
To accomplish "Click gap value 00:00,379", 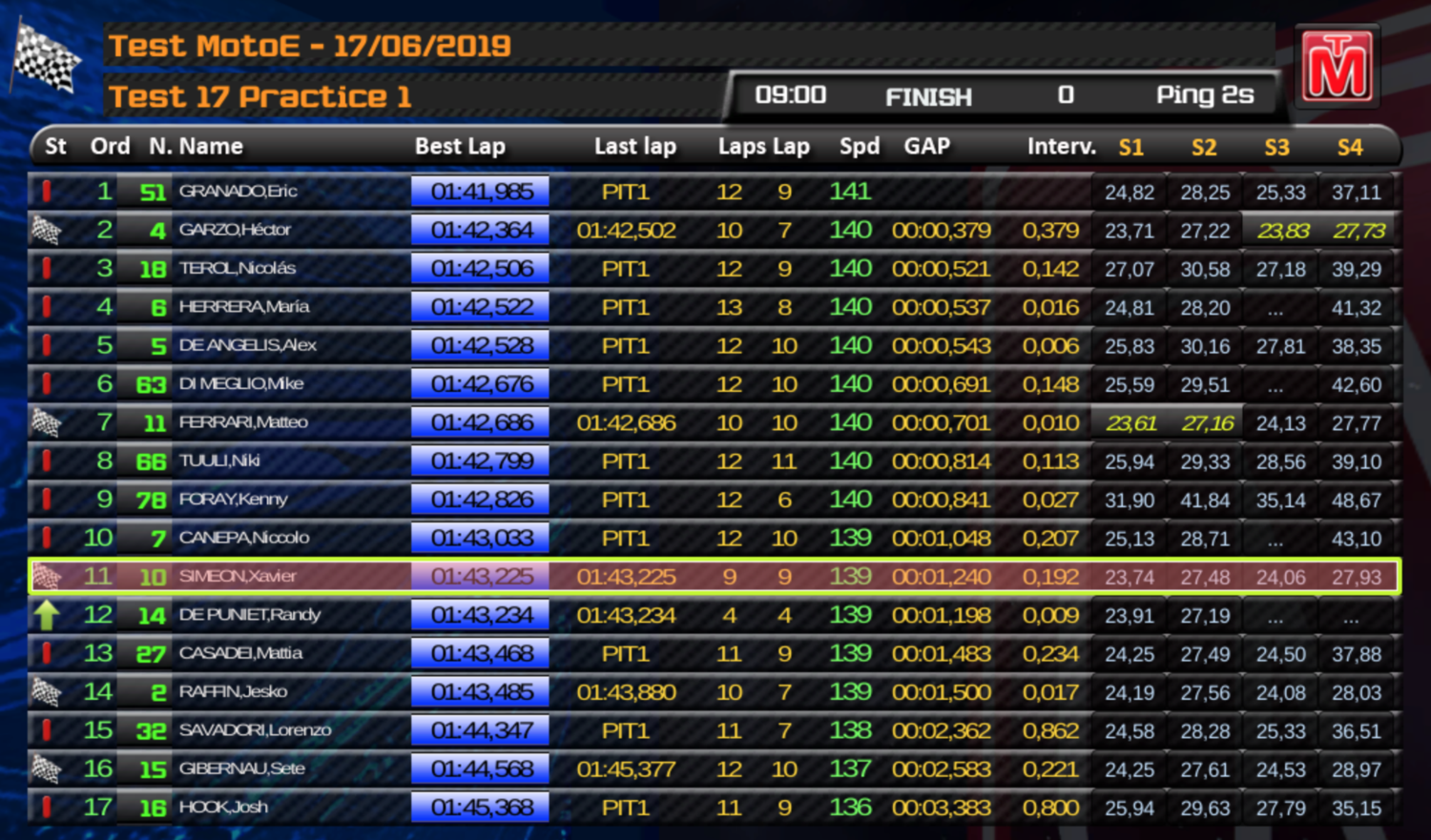I will tap(941, 231).
